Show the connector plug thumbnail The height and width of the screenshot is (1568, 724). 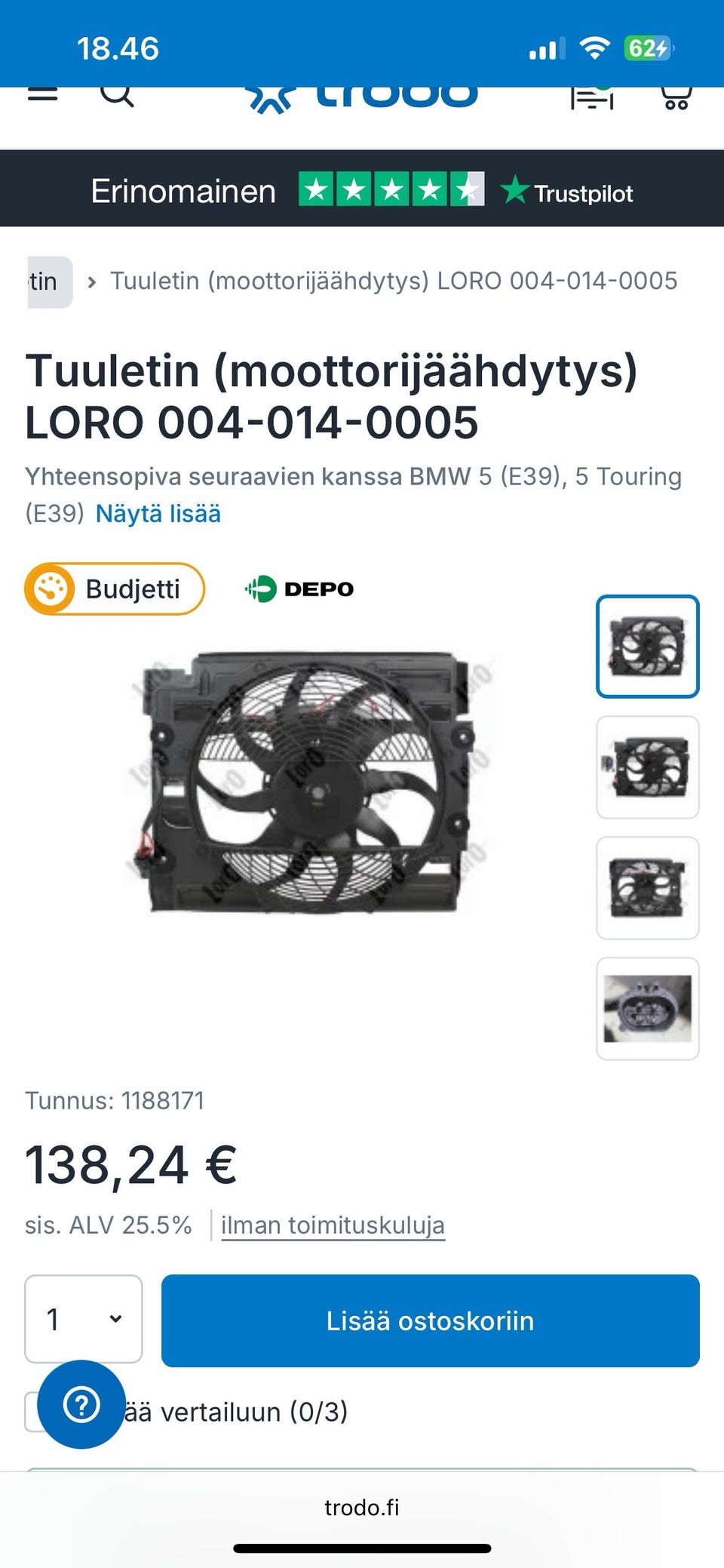click(x=648, y=1009)
